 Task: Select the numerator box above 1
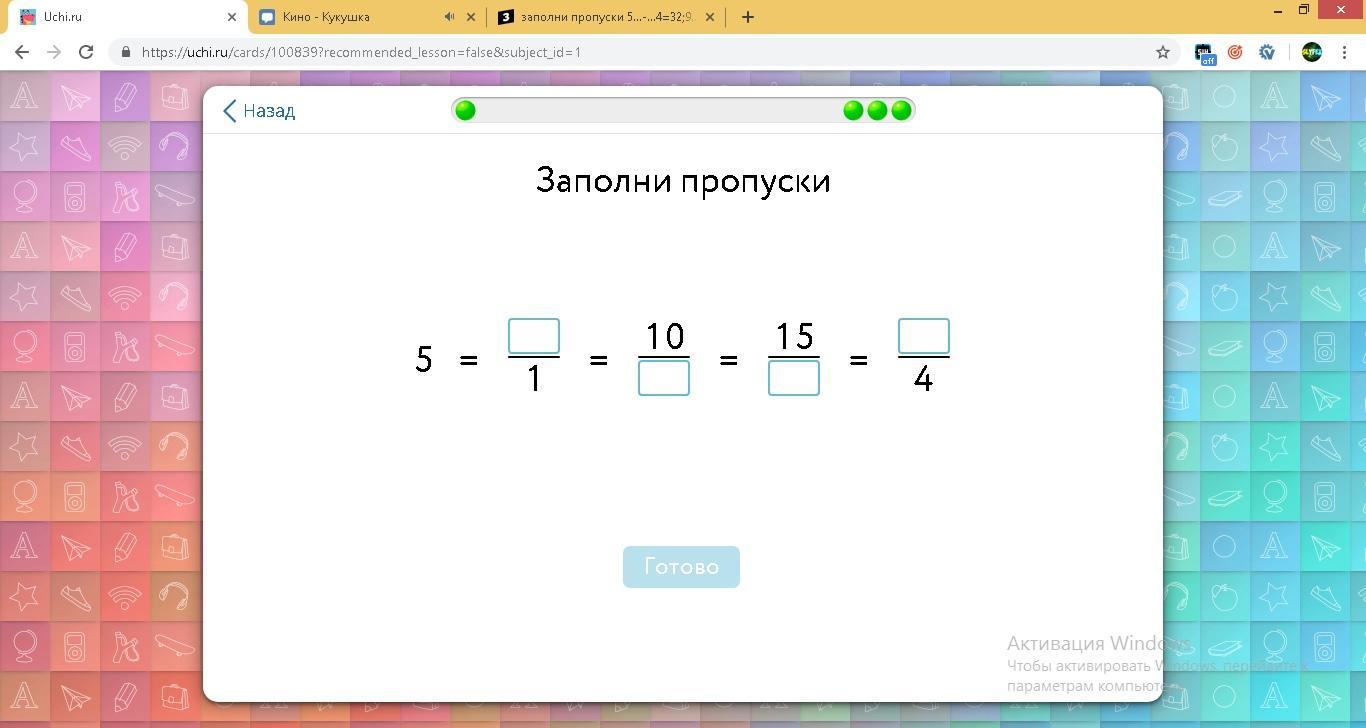click(534, 336)
